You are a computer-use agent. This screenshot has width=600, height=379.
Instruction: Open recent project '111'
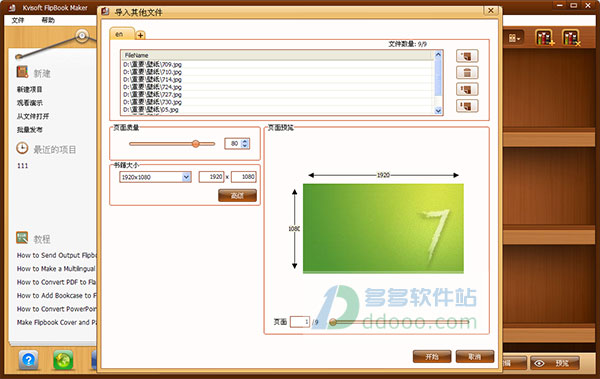tap(23, 166)
